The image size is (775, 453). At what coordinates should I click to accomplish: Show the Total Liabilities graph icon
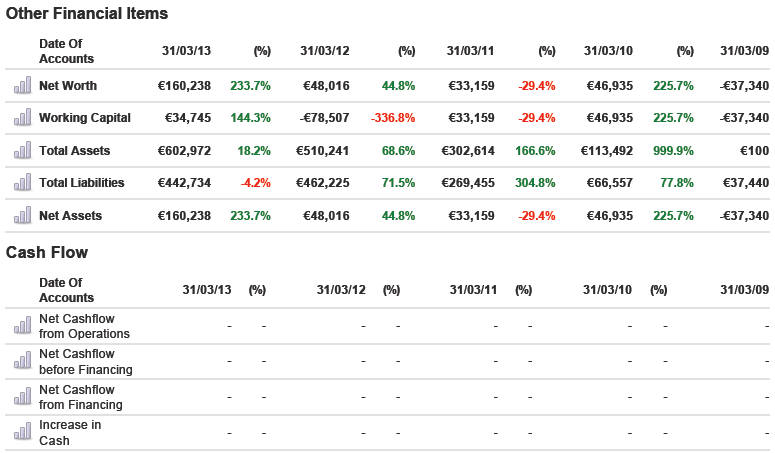(21, 183)
